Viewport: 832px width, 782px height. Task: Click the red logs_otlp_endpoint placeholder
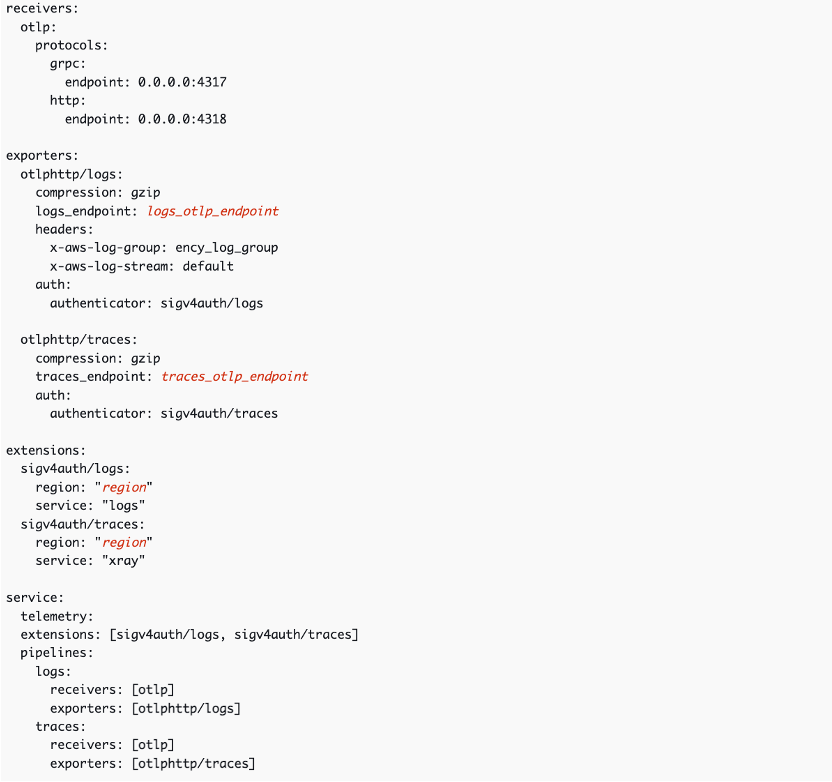tap(212, 211)
